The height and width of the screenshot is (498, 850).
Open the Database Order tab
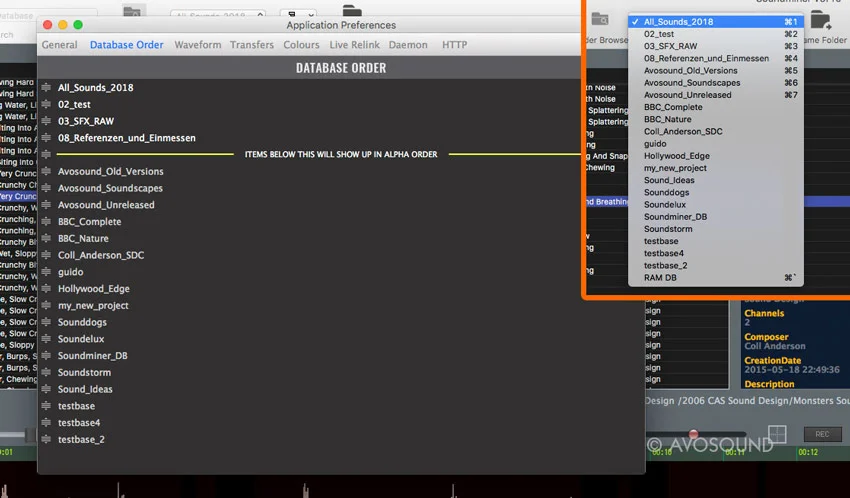tap(126, 45)
